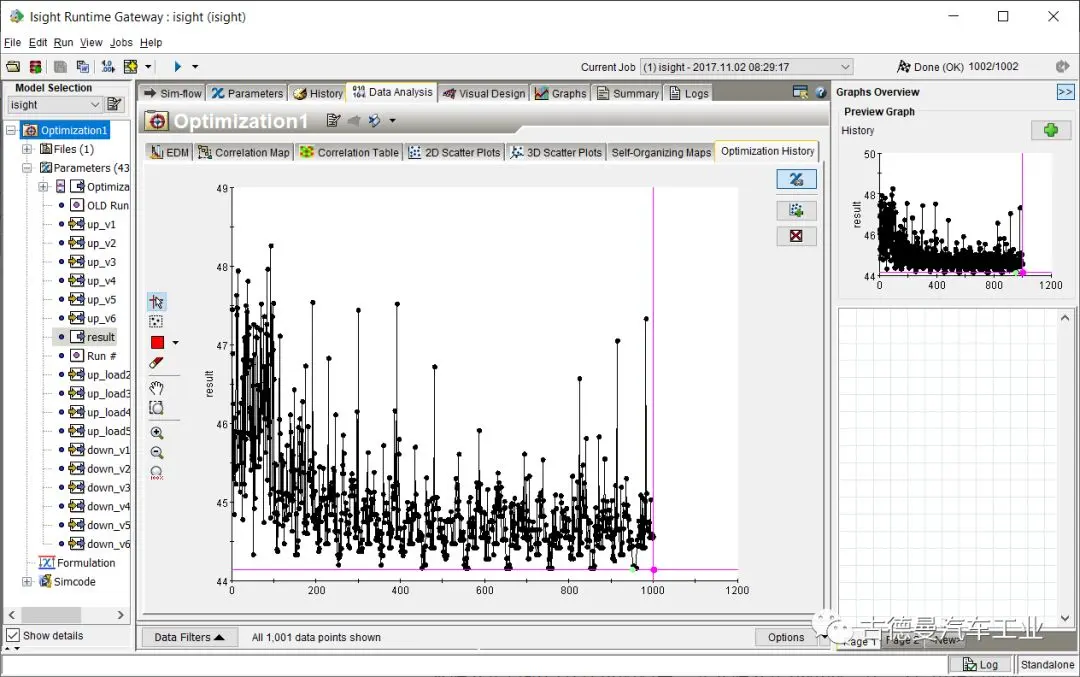
Task: Toggle the Show details checkbox
Action: [13, 636]
